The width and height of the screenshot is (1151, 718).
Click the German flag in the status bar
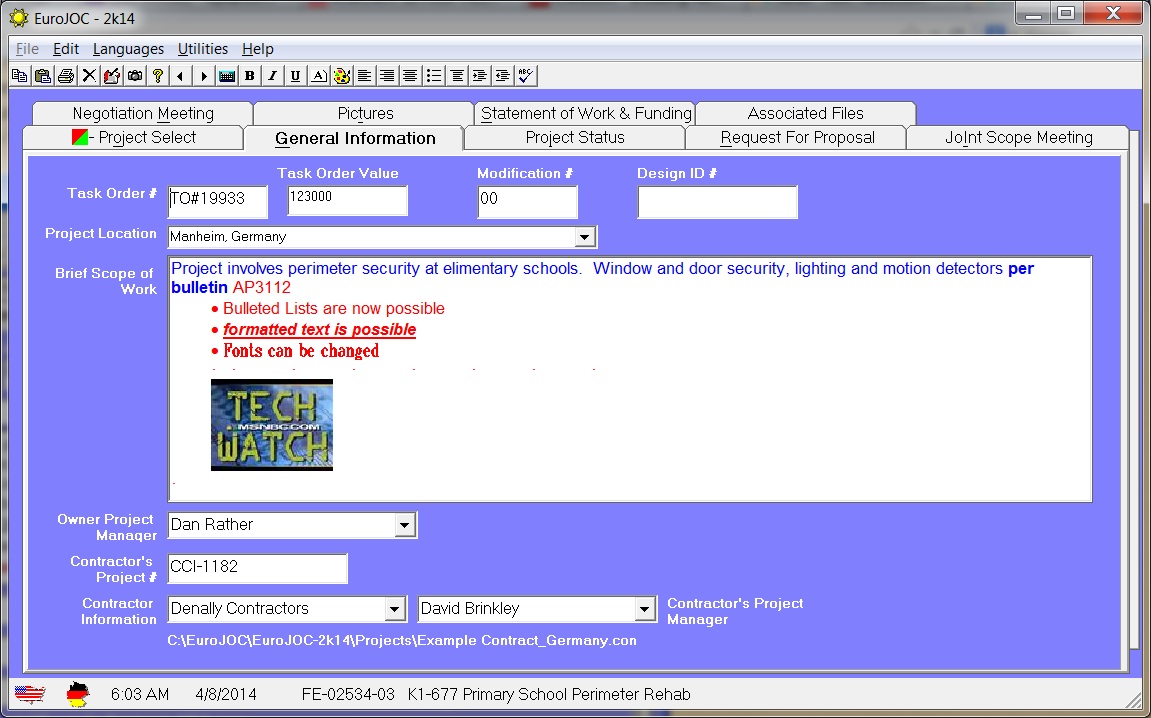(x=78, y=694)
